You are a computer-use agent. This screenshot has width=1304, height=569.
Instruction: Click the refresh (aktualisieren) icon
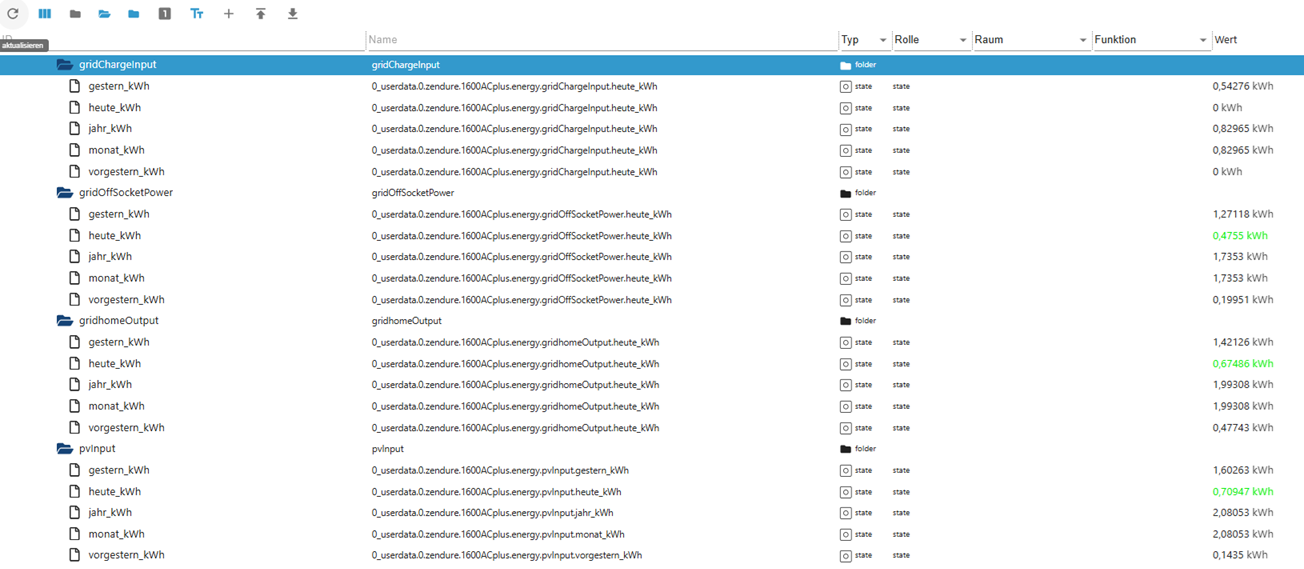(13, 14)
